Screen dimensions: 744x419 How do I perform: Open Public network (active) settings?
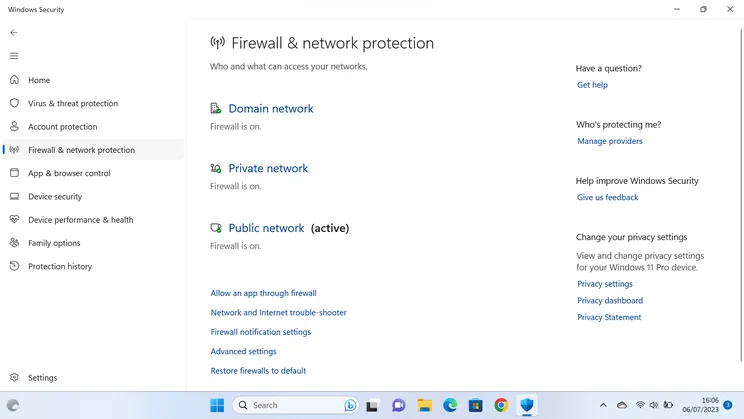pyautogui.click(x=266, y=228)
